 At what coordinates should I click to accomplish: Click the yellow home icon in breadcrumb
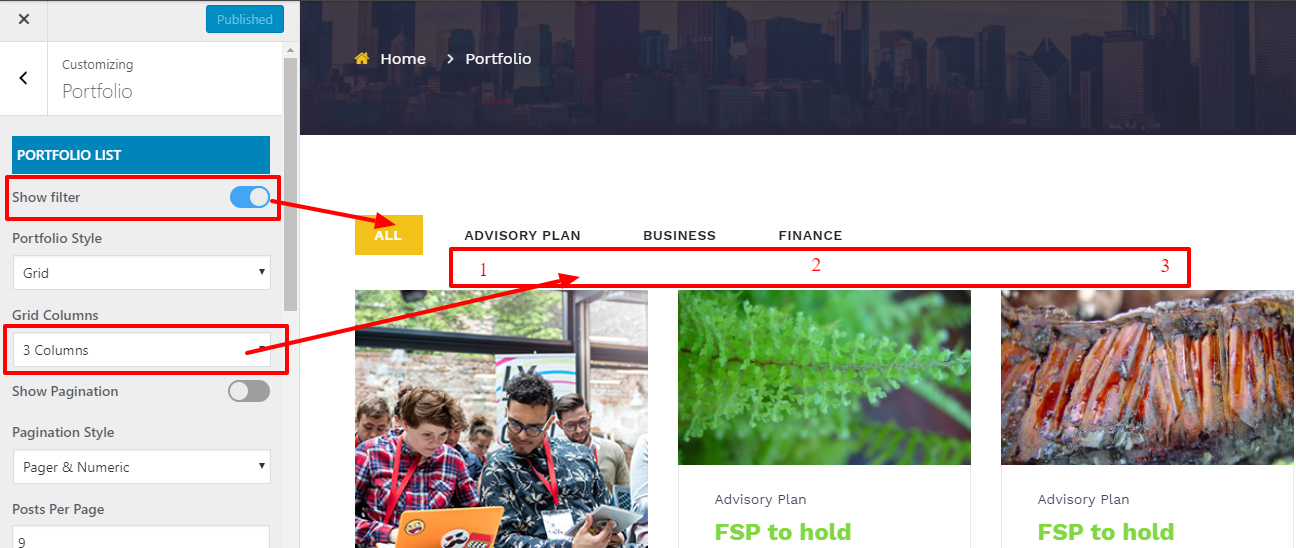[x=362, y=59]
